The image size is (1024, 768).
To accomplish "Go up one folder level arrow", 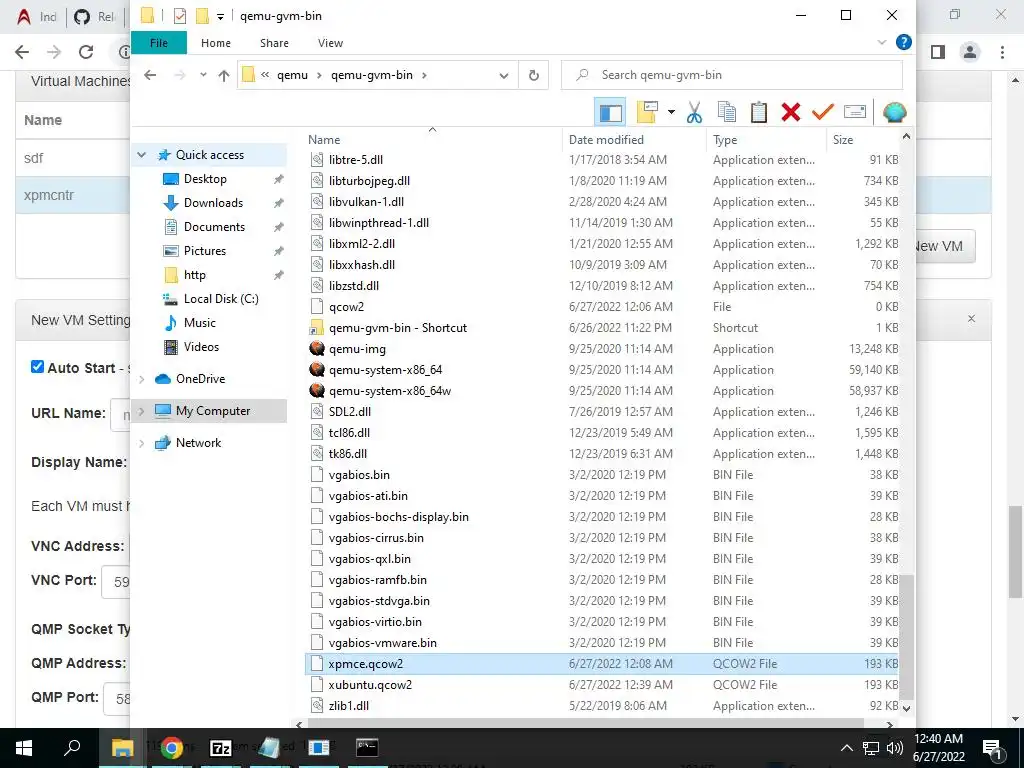I will point(224,76).
